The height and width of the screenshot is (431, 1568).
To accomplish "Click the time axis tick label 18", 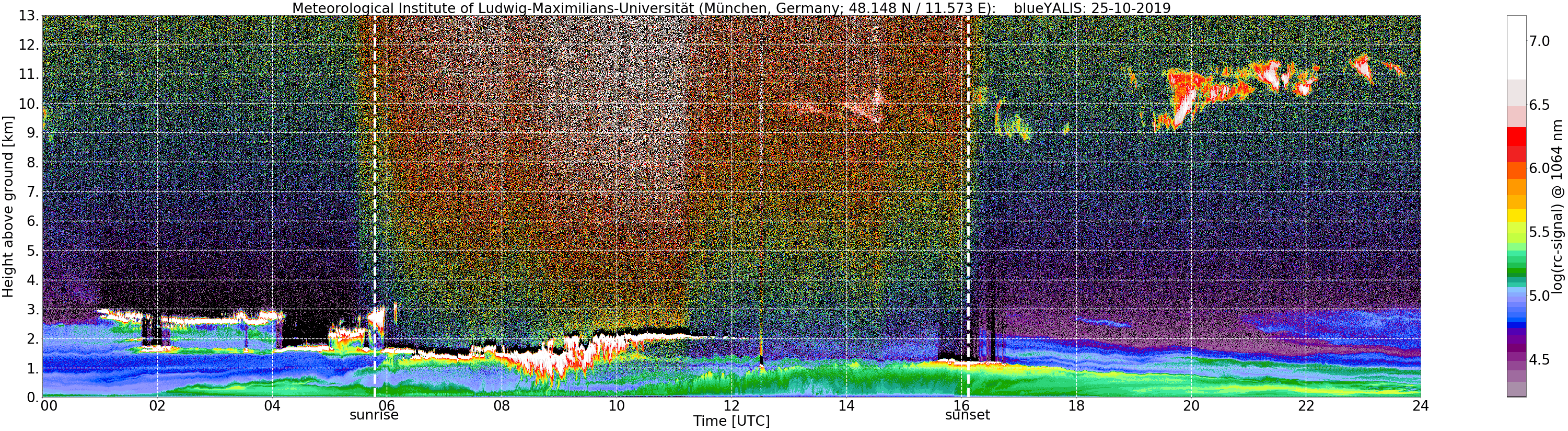I will pyautogui.click(x=1076, y=405).
